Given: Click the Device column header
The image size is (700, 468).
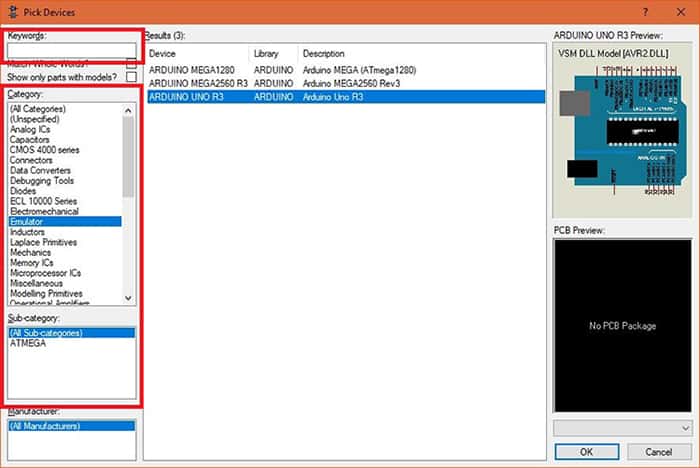Looking at the screenshot, I should click(198, 54).
